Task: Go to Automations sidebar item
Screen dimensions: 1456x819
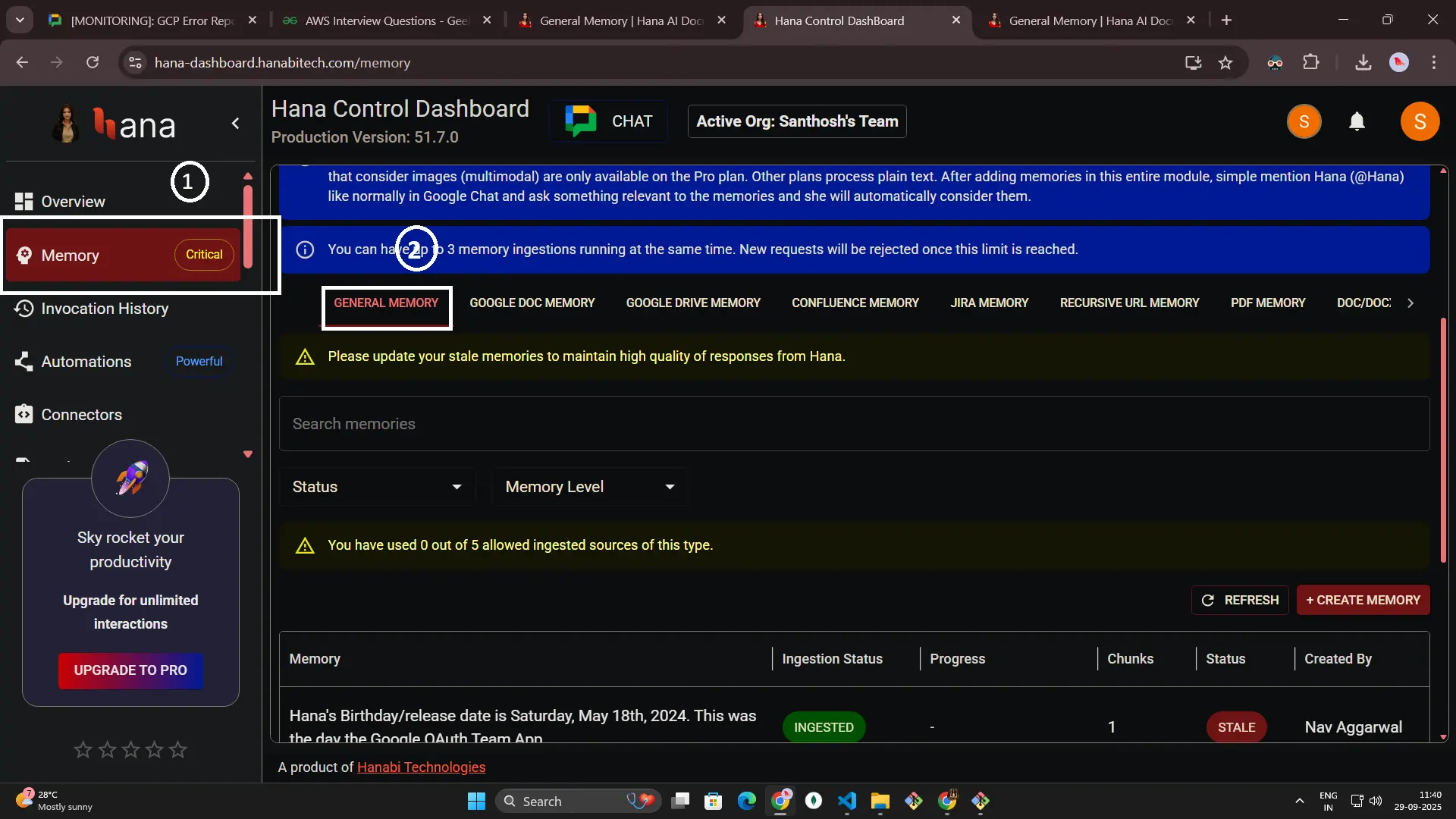Action: pos(86,362)
